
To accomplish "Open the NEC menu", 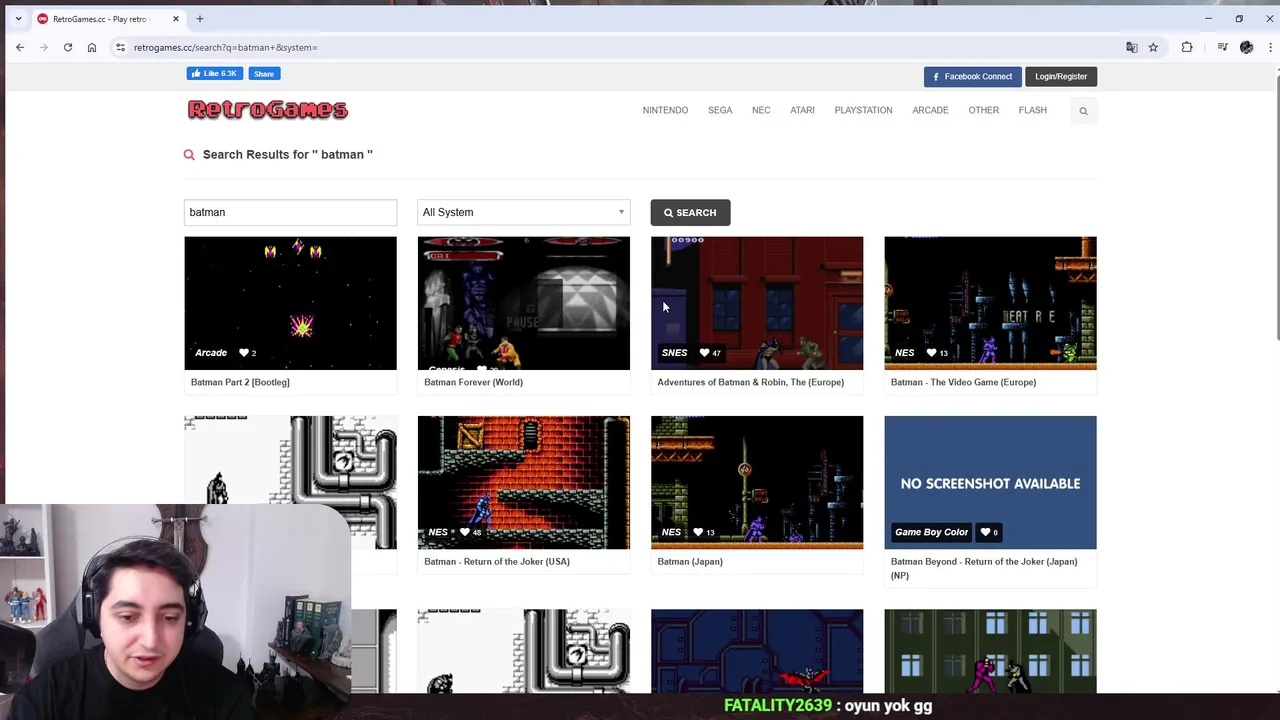I will click(x=761, y=110).
